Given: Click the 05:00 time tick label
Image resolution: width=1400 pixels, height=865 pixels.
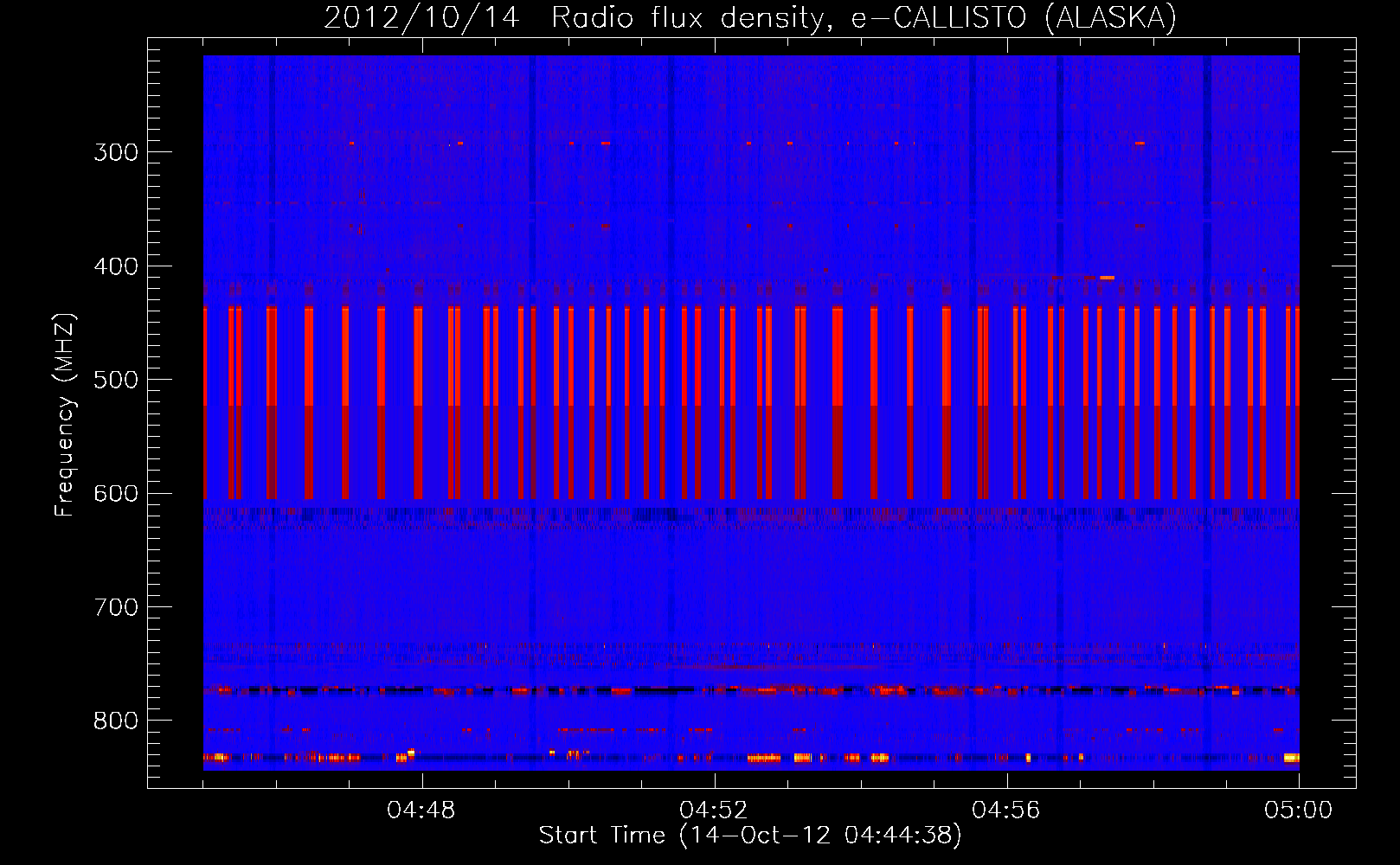Looking at the screenshot, I should (x=1299, y=811).
